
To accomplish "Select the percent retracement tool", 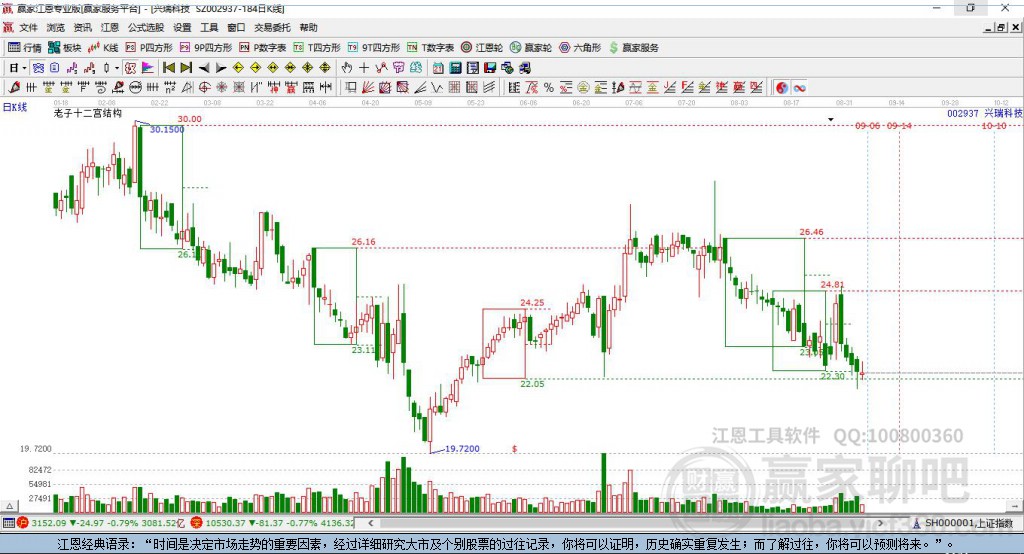I will click(x=549, y=87).
